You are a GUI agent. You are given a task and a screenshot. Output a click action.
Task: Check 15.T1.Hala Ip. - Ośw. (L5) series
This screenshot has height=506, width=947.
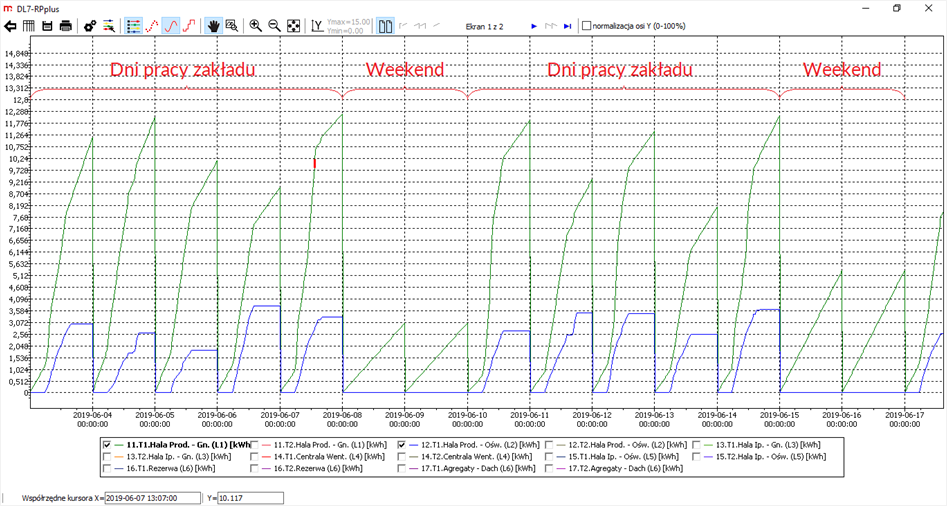click(x=549, y=456)
